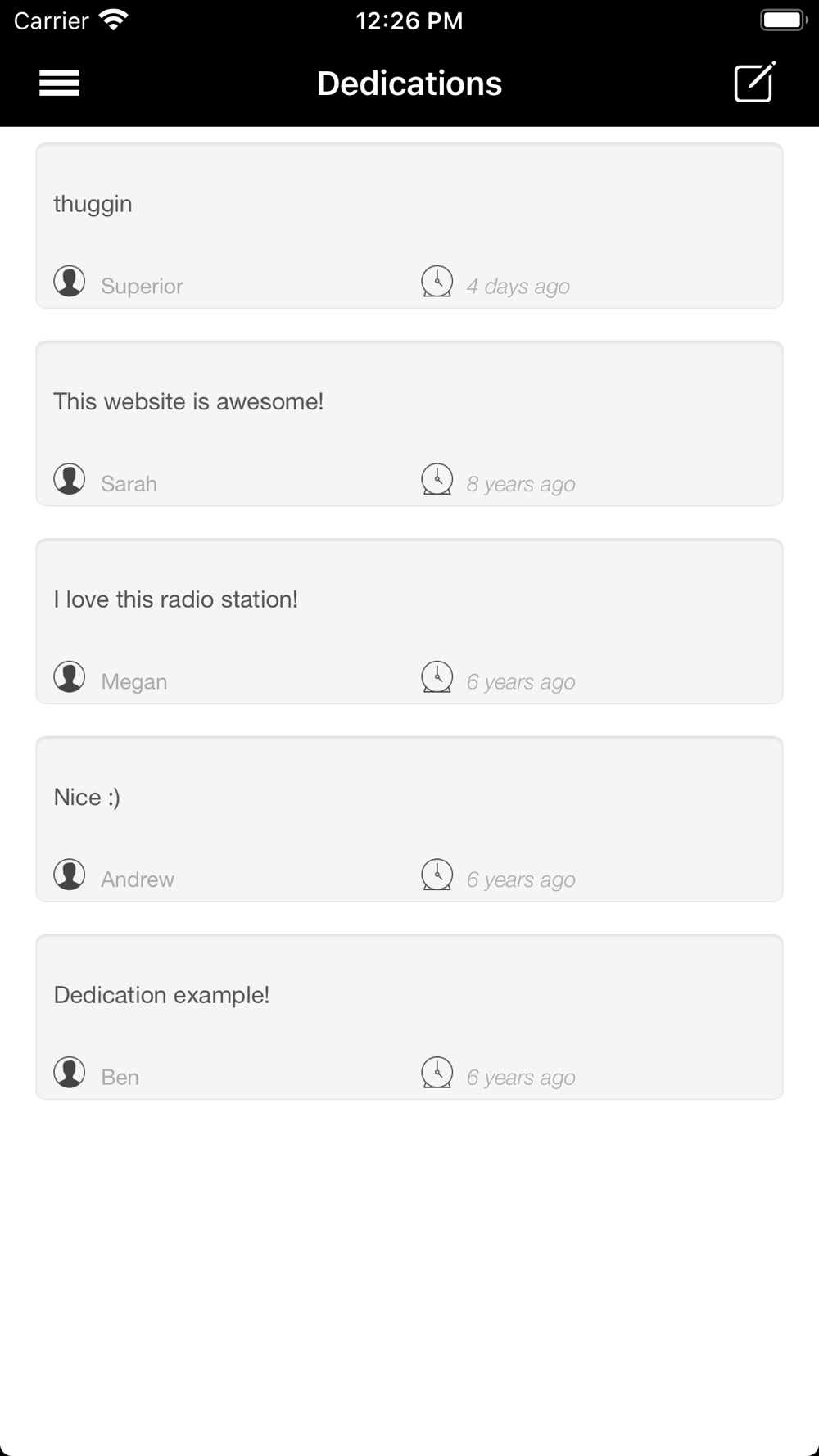
Task: Click the clock icon on Andrew's dedication
Action: pos(437,875)
